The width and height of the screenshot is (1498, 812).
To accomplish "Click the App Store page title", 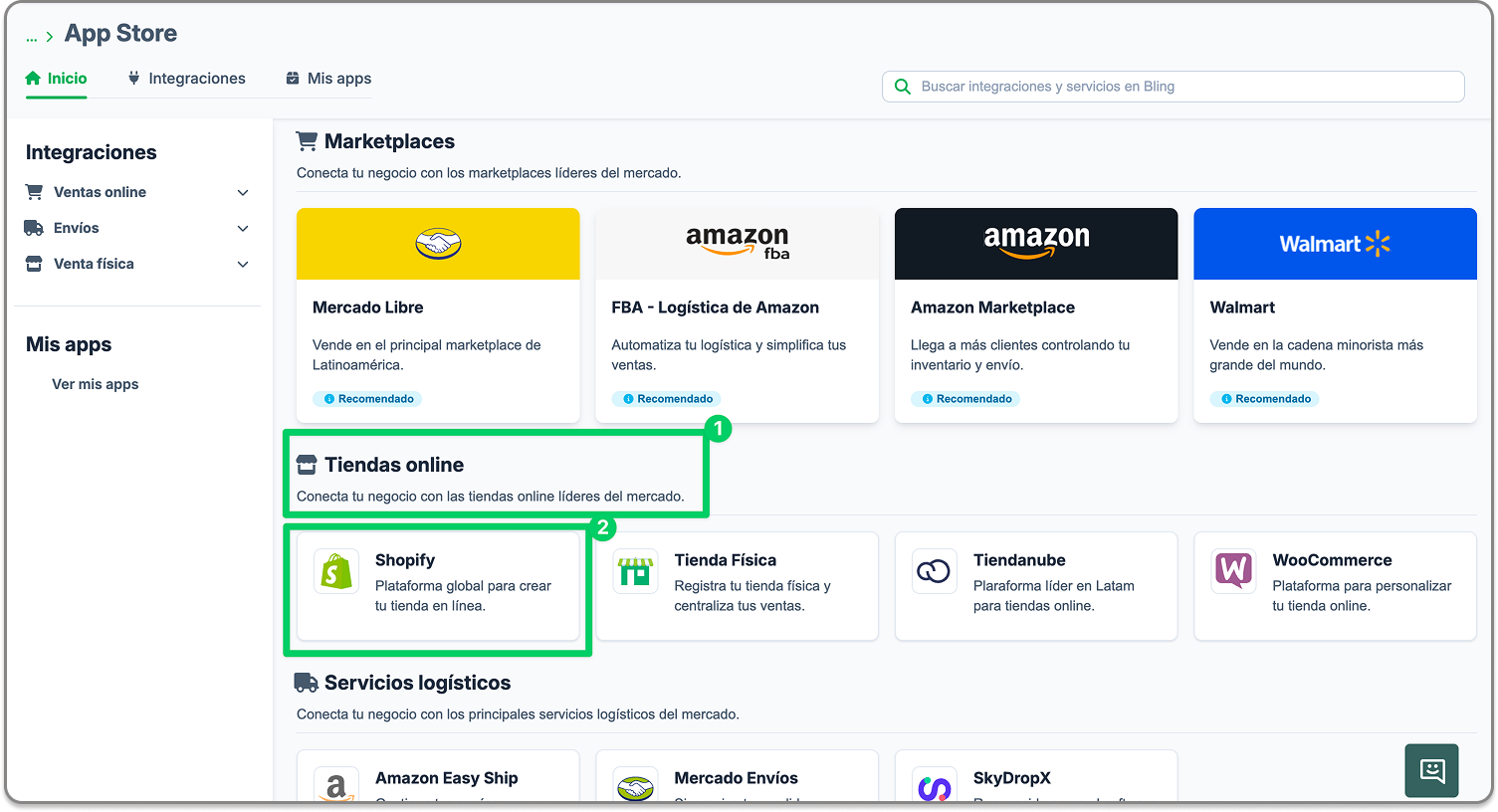I will tap(120, 33).
